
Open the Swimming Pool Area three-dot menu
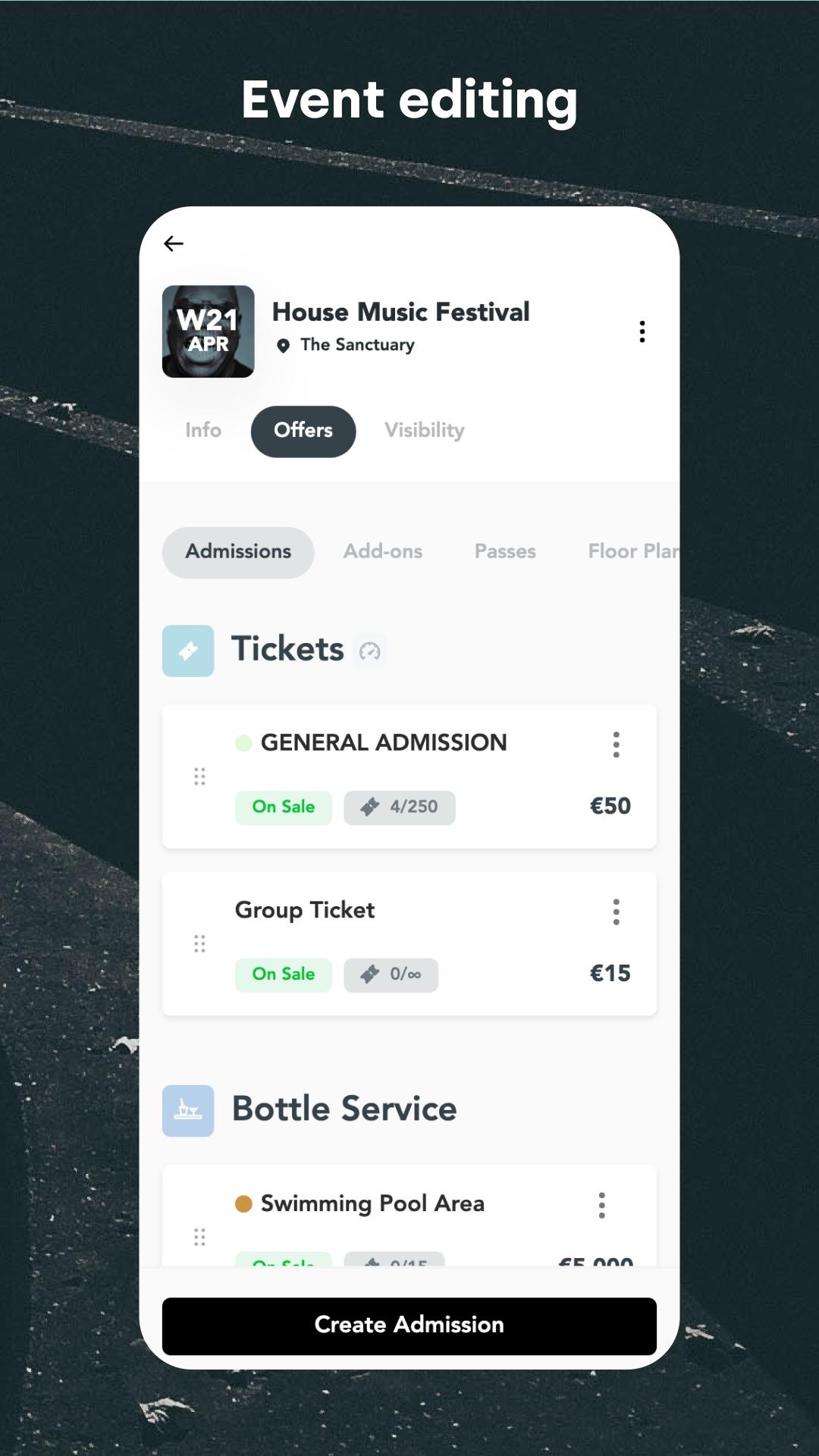coord(602,1205)
